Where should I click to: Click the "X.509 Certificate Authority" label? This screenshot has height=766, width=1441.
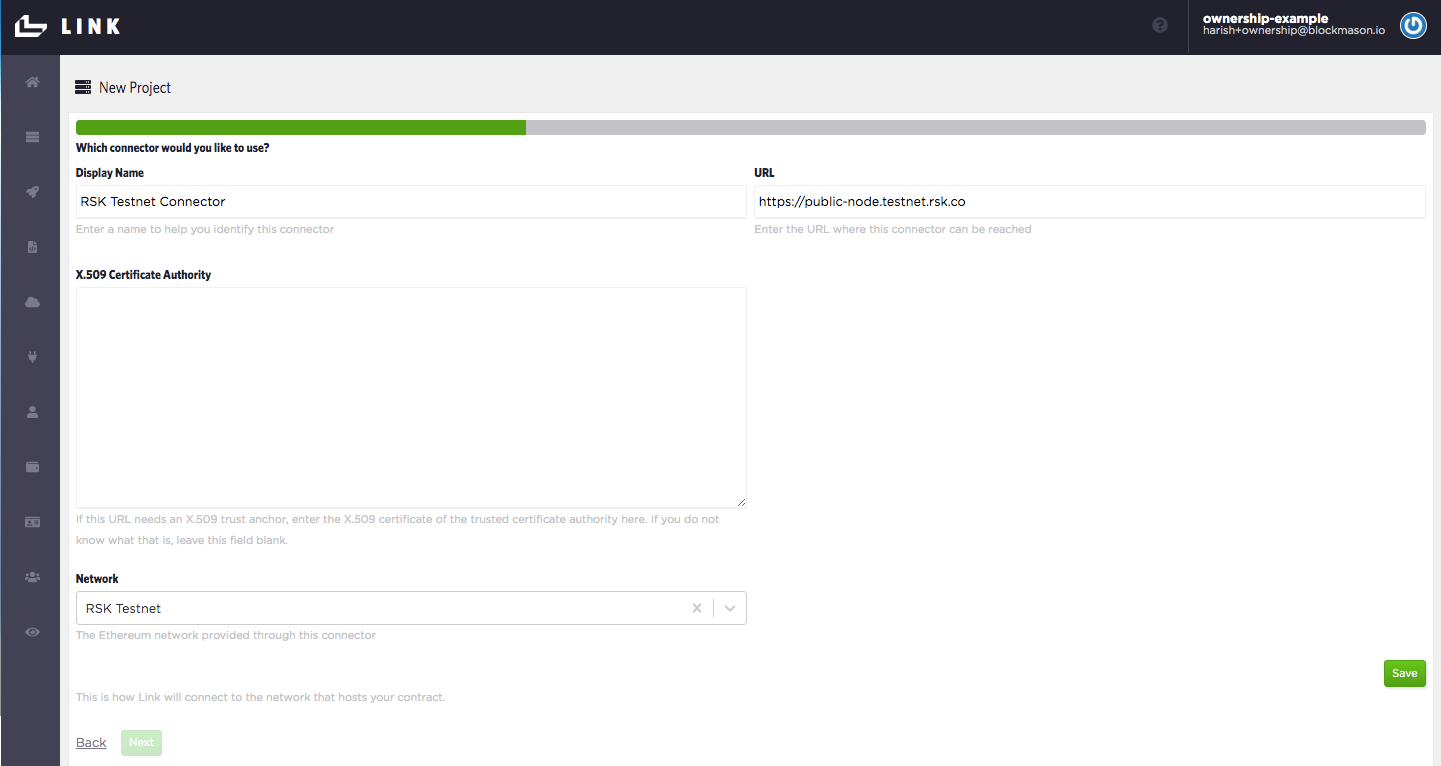pos(143,275)
